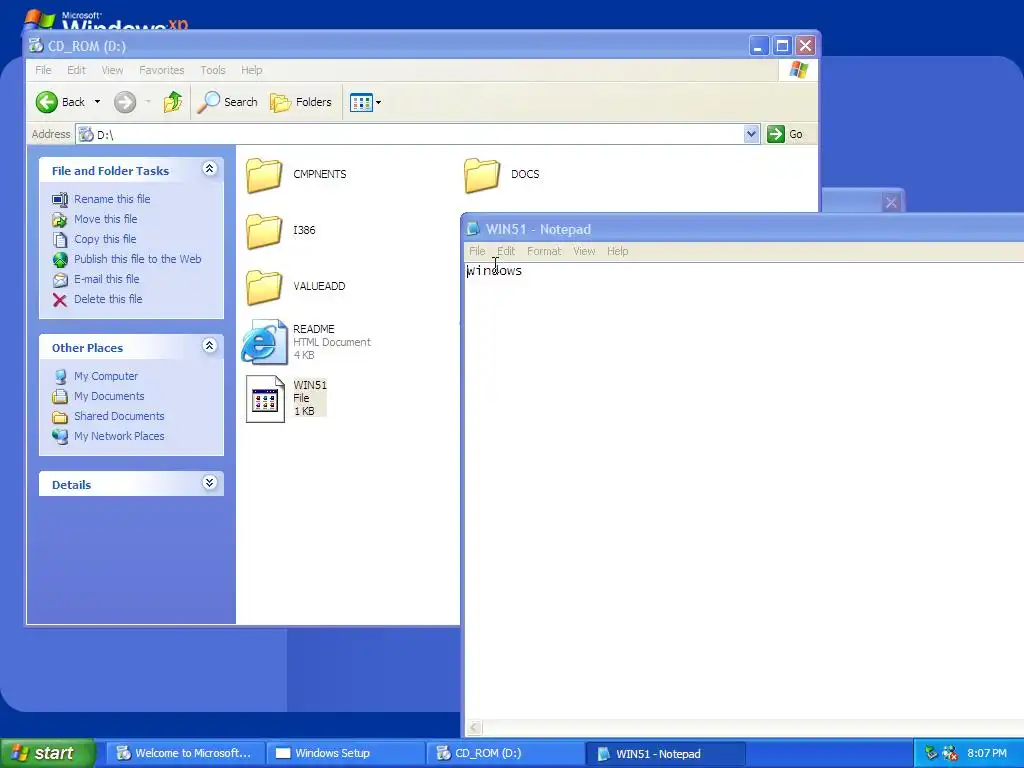
Task: Expand the Details panel
Action: (209, 483)
